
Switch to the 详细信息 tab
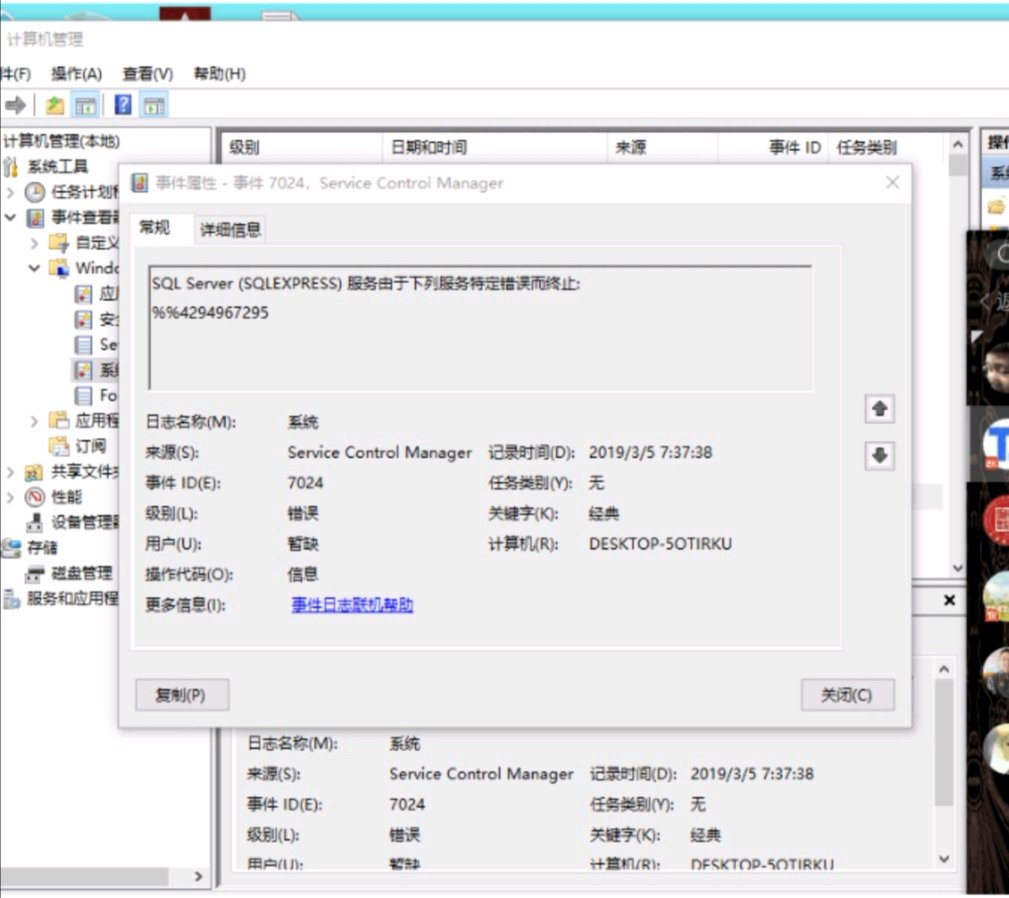pos(230,230)
